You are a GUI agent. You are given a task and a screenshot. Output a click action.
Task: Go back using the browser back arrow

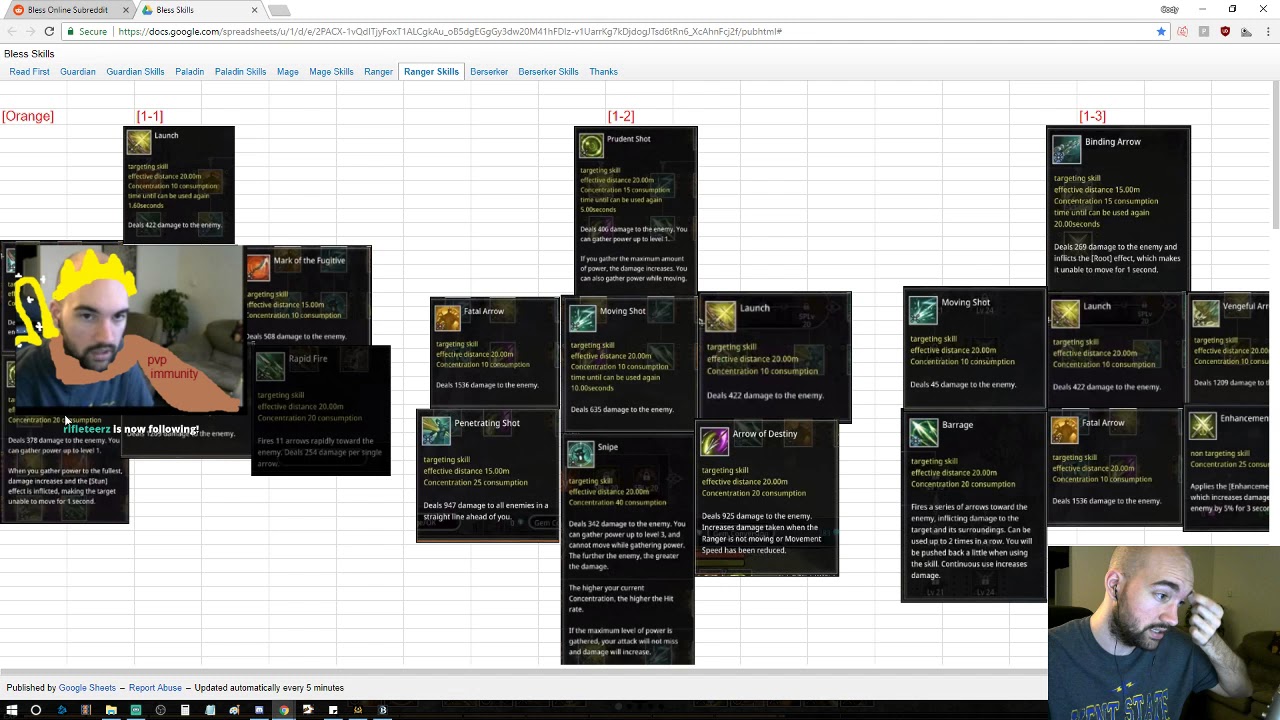[10, 31]
